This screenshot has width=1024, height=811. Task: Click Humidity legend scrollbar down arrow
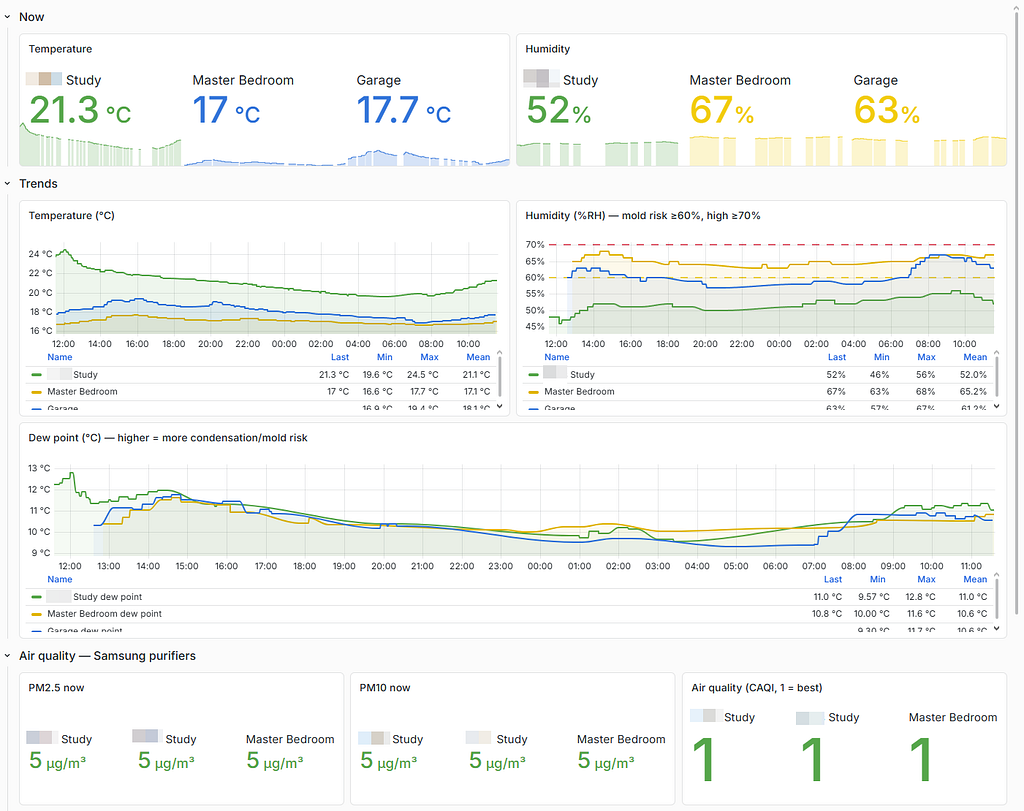(997, 406)
